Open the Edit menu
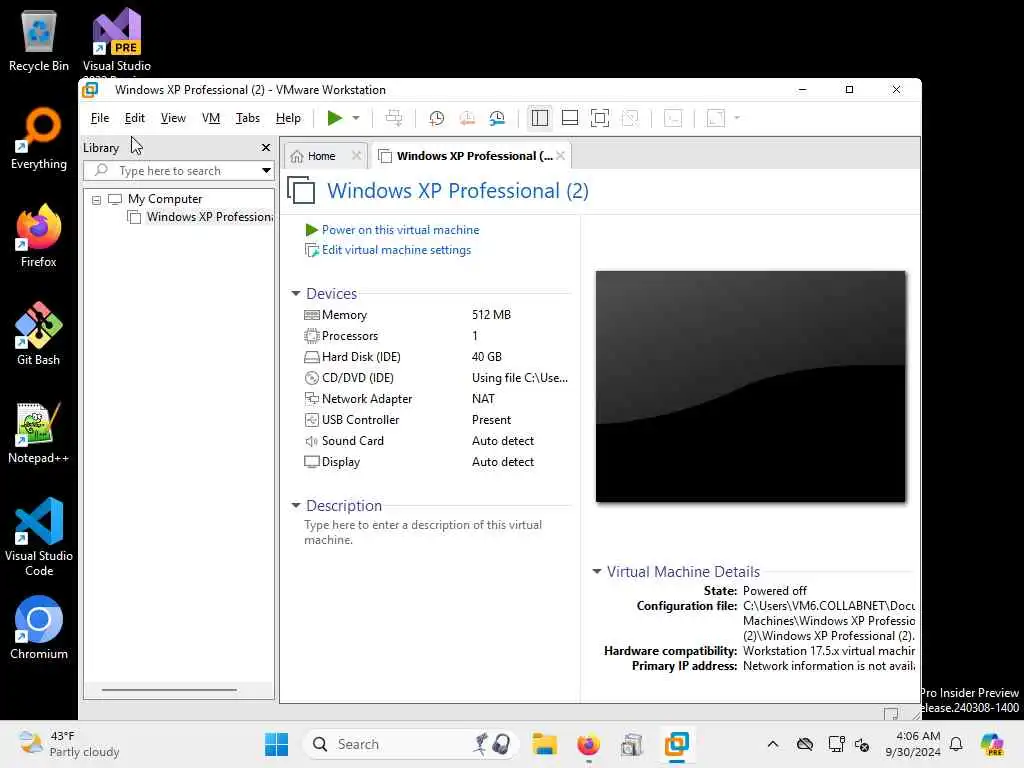 click(135, 118)
